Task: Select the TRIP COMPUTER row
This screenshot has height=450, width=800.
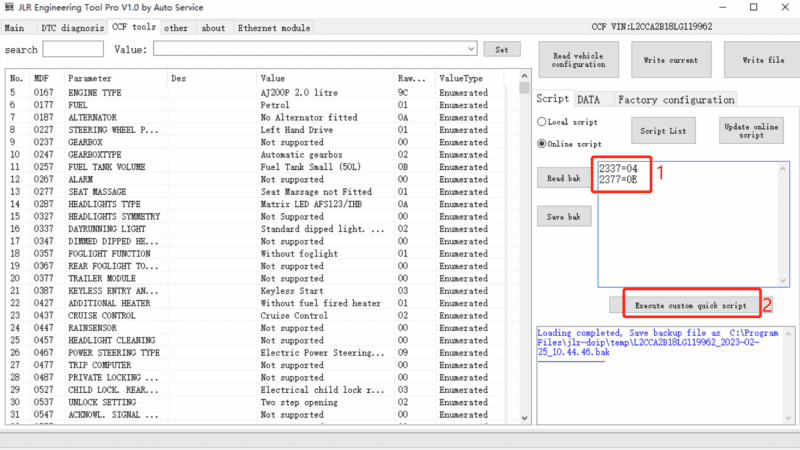Action: point(255,365)
